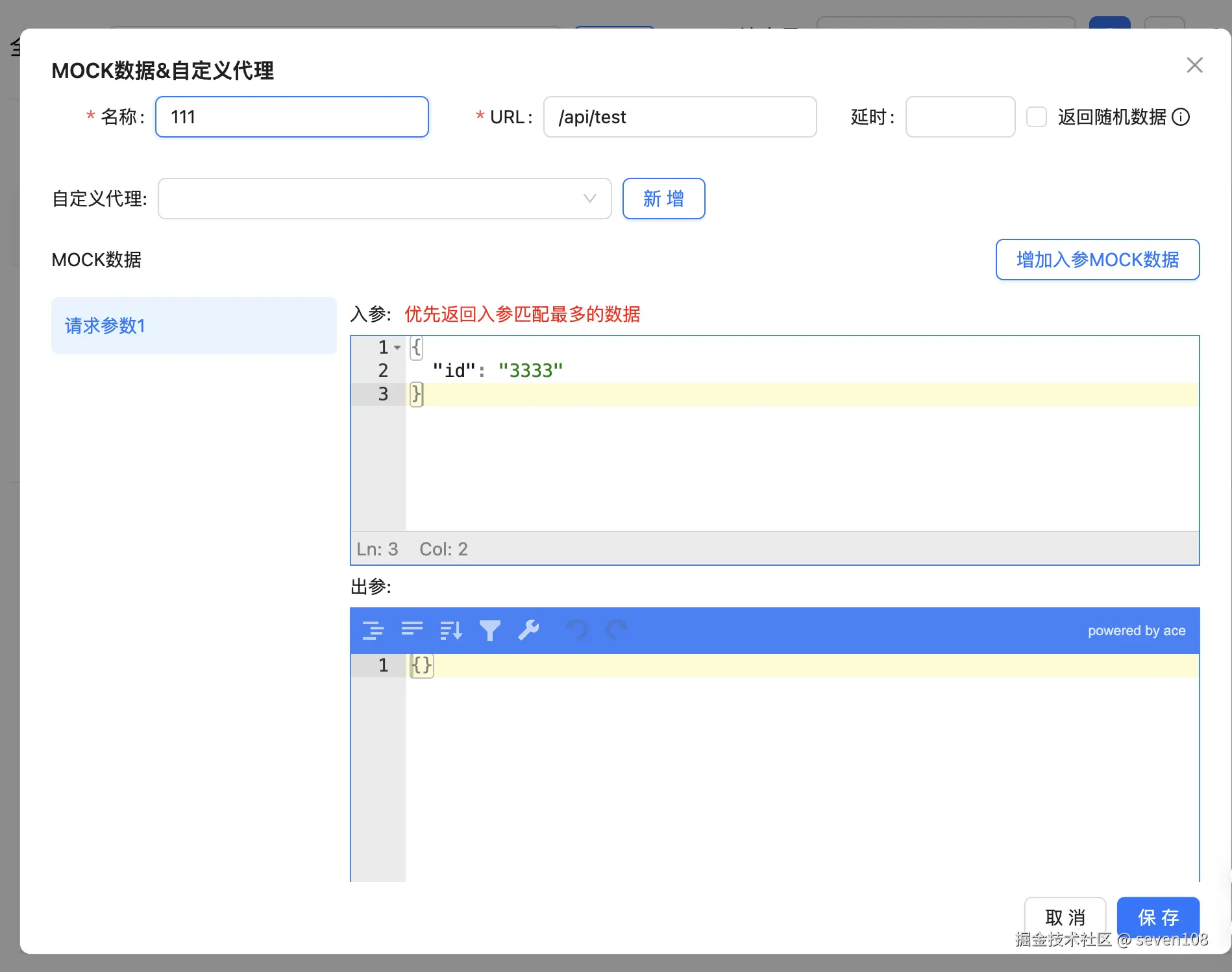Sort the JSON output contents
Screen dimensions: 1232x972
click(450, 630)
